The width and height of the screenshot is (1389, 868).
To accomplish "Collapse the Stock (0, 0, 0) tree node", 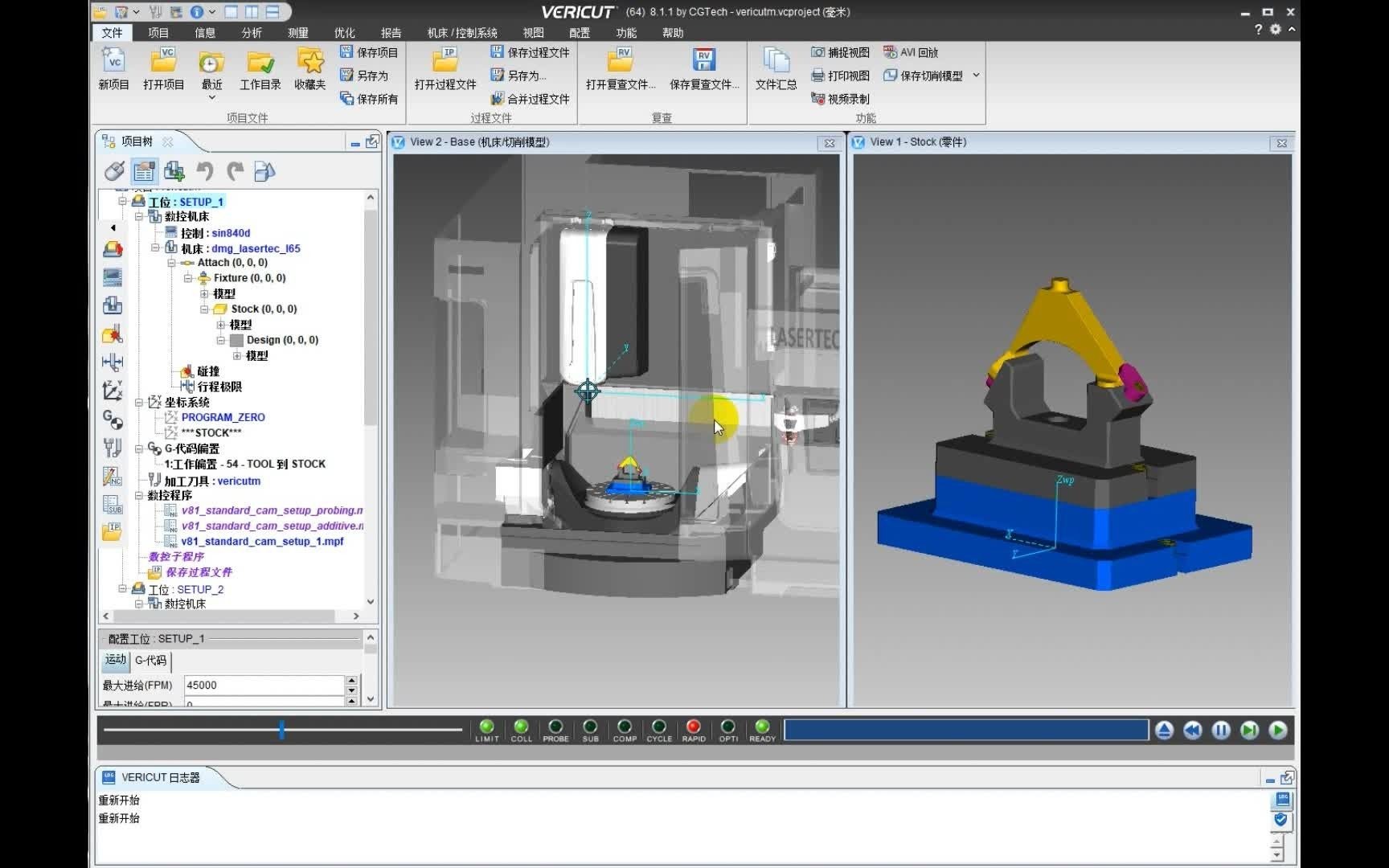I will [x=204, y=309].
